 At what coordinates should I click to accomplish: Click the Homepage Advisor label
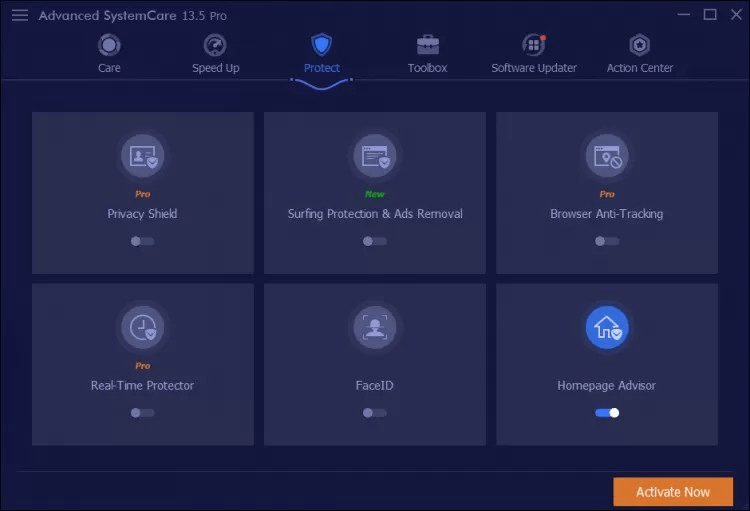click(x=607, y=386)
